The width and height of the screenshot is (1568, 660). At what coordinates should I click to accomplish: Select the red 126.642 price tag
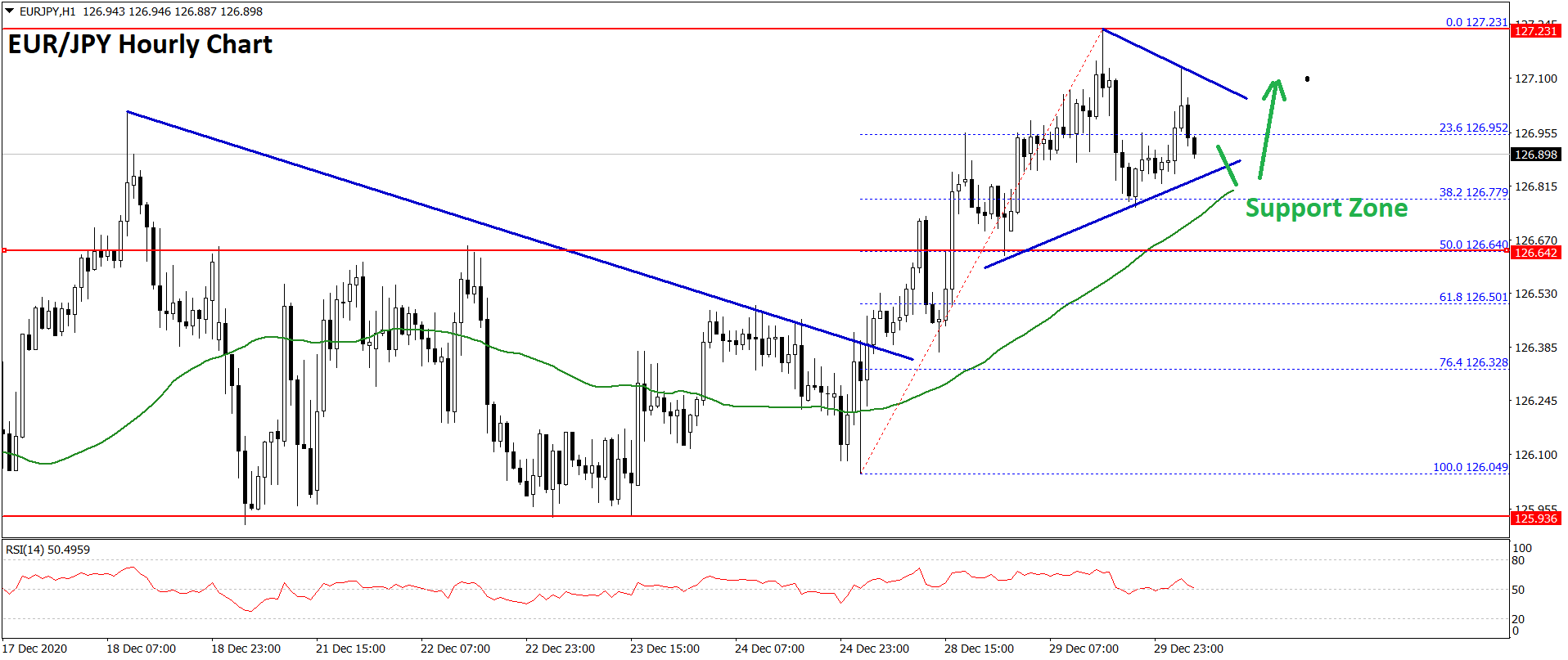click(1535, 253)
